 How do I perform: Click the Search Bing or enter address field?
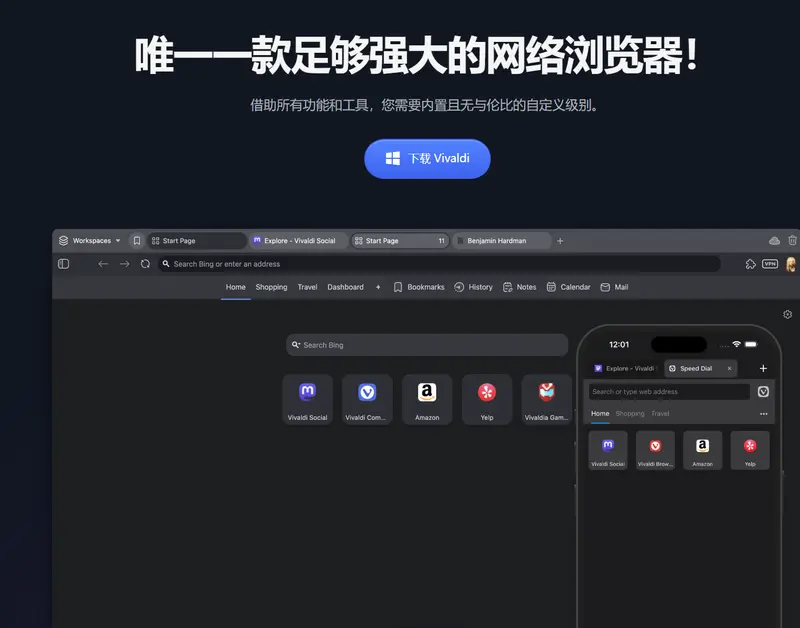click(x=439, y=264)
